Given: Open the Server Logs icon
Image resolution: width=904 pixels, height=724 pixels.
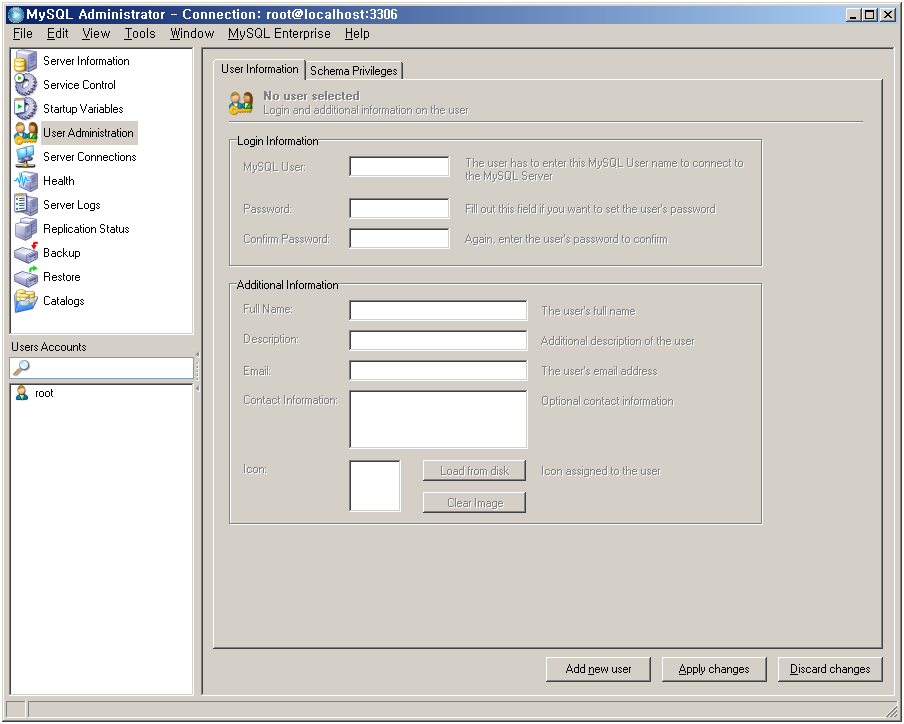Looking at the screenshot, I should click(25, 205).
